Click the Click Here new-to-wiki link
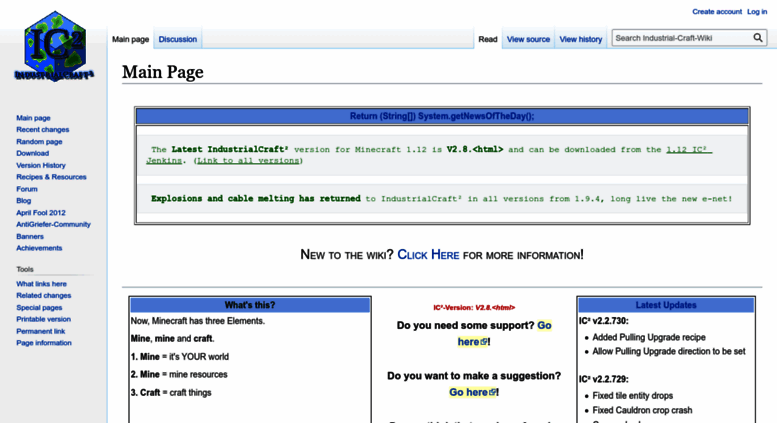The height and width of the screenshot is (423, 777). 428,255
